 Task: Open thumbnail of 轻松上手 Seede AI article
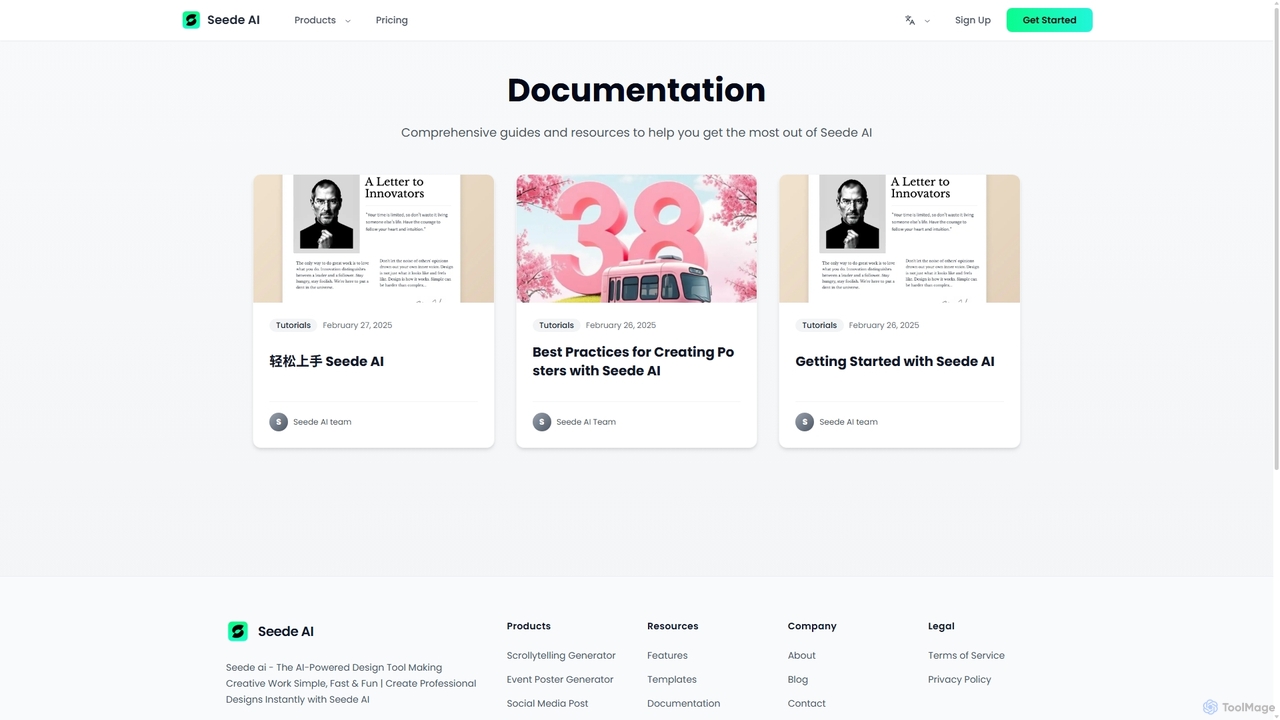(373, 239)
